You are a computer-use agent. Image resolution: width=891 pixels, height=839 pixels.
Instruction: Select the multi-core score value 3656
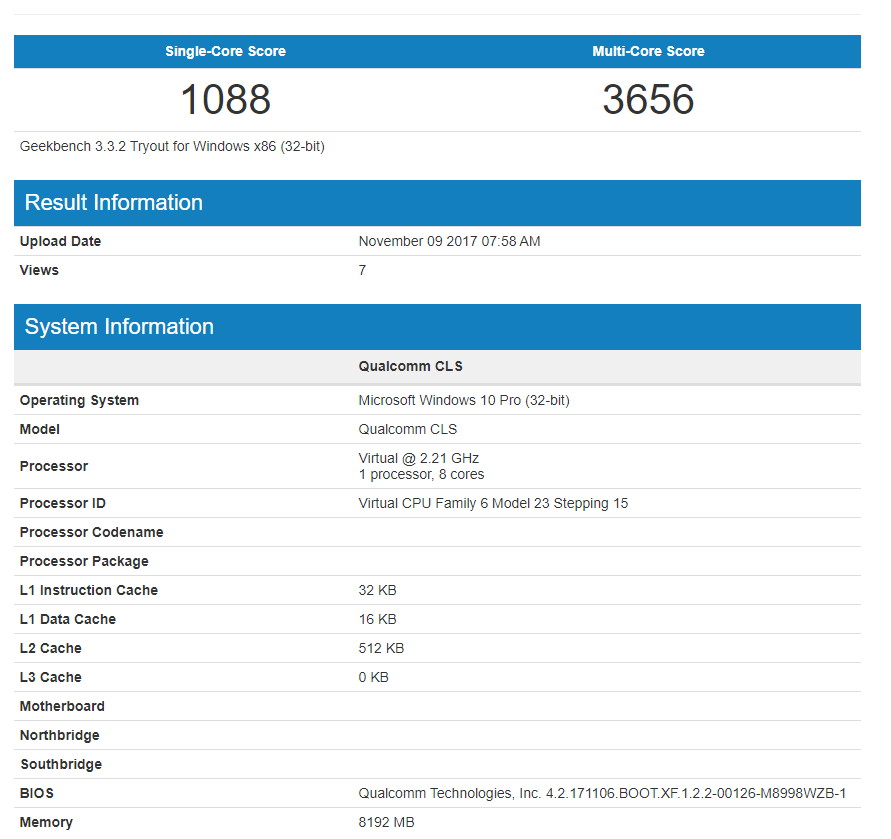click(x=648, y=99)
